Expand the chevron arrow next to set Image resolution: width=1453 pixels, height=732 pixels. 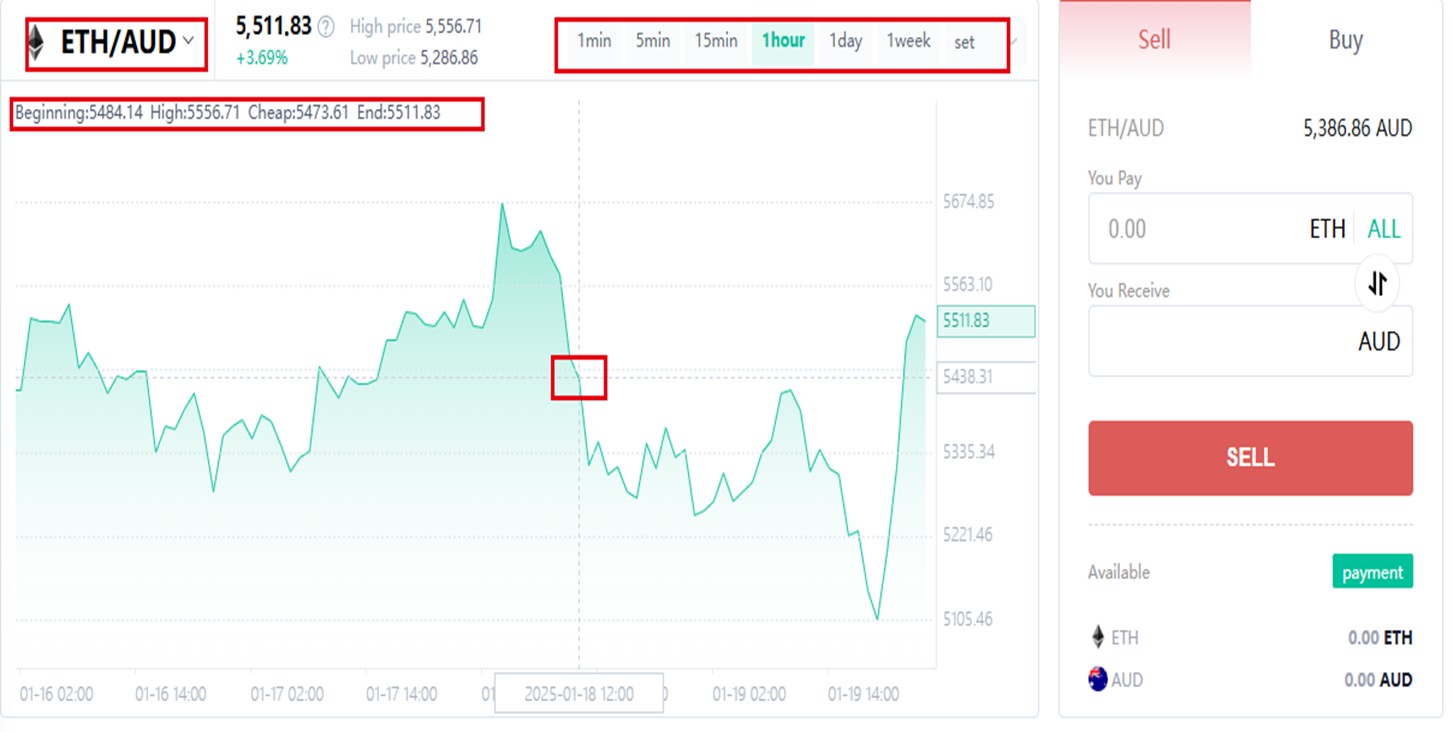click(x=1015, y=42)
